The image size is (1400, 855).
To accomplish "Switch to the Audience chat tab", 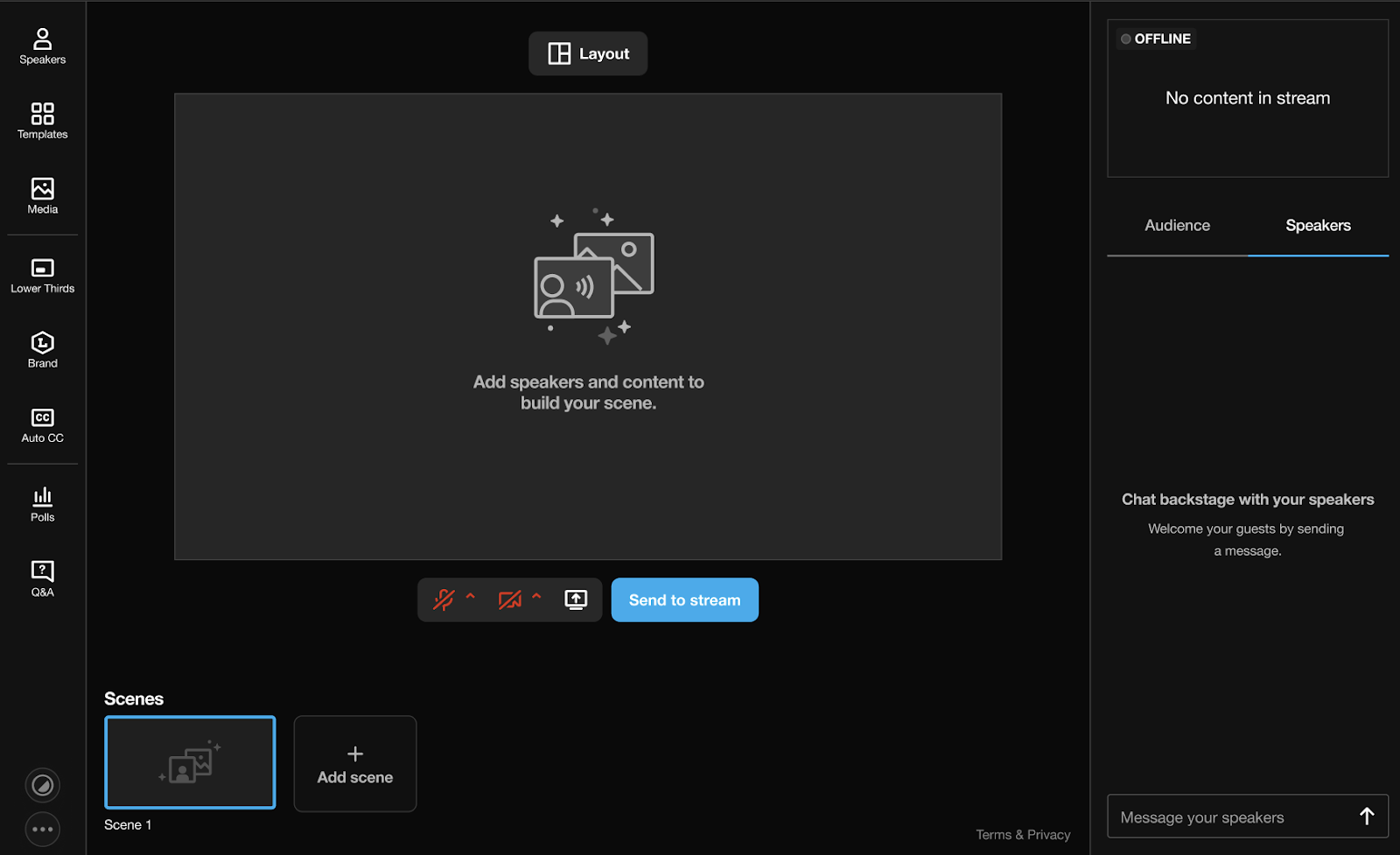I will click(x=1177, y=226).
